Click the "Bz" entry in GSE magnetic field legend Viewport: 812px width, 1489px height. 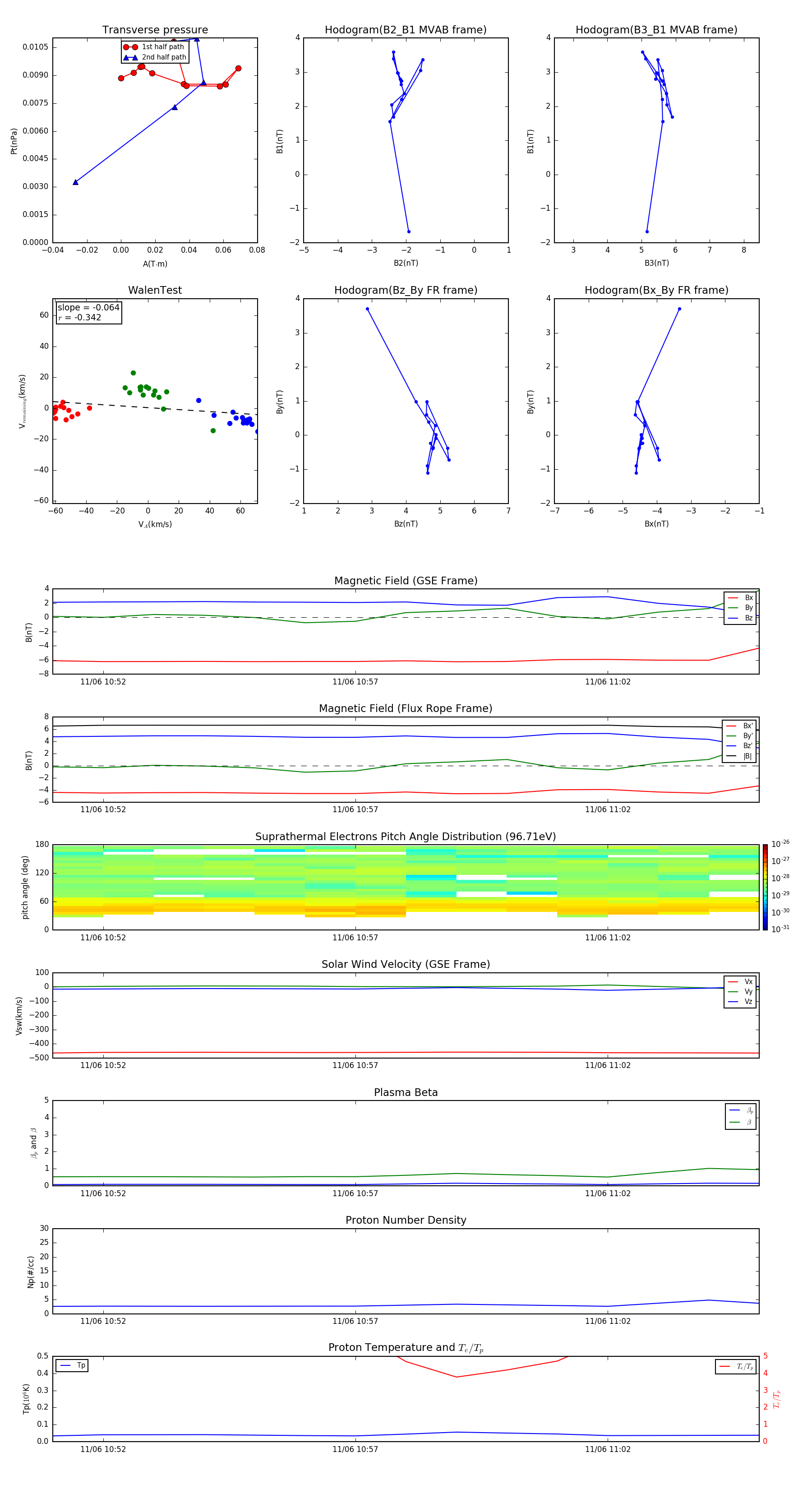click(740, 618)
